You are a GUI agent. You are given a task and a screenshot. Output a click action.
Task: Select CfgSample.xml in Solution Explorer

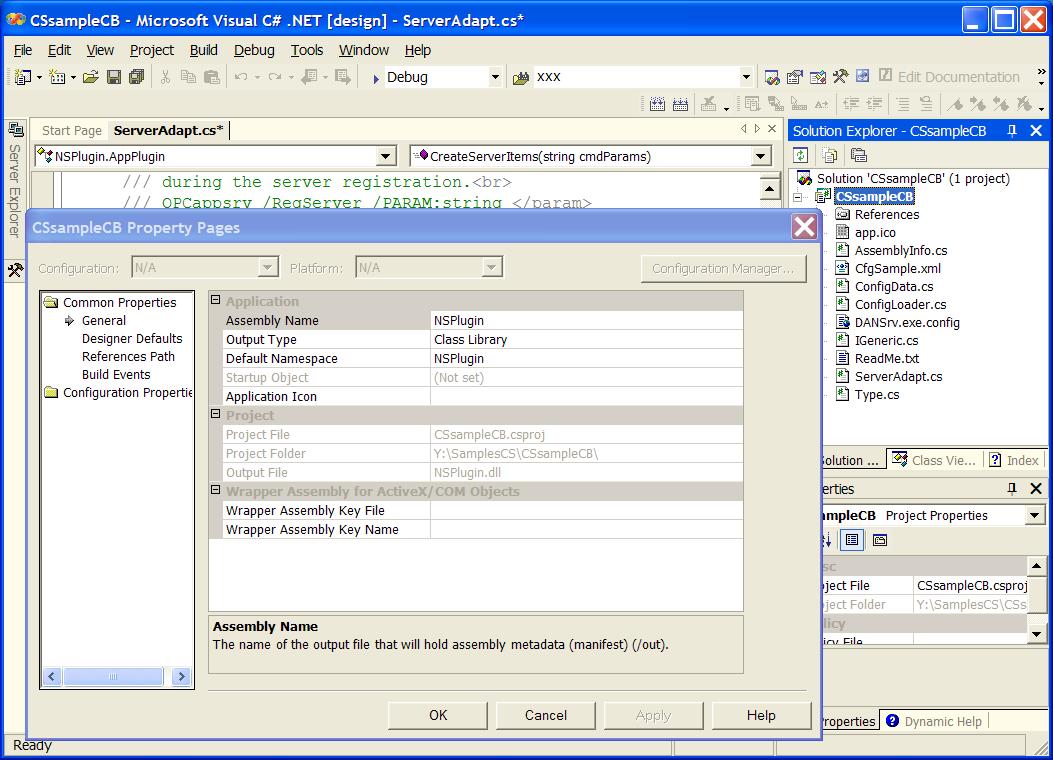click(897, 269)
